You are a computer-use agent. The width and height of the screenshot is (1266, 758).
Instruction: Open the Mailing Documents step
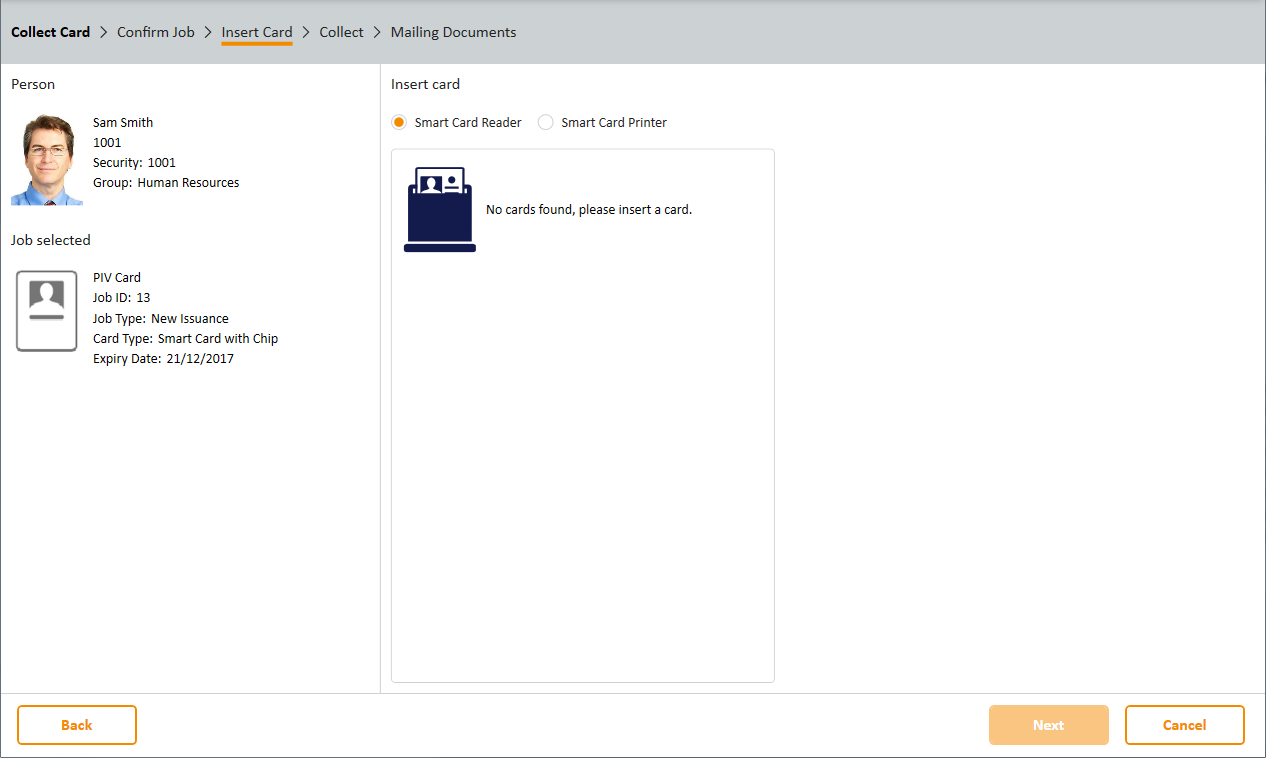[453, 32]
